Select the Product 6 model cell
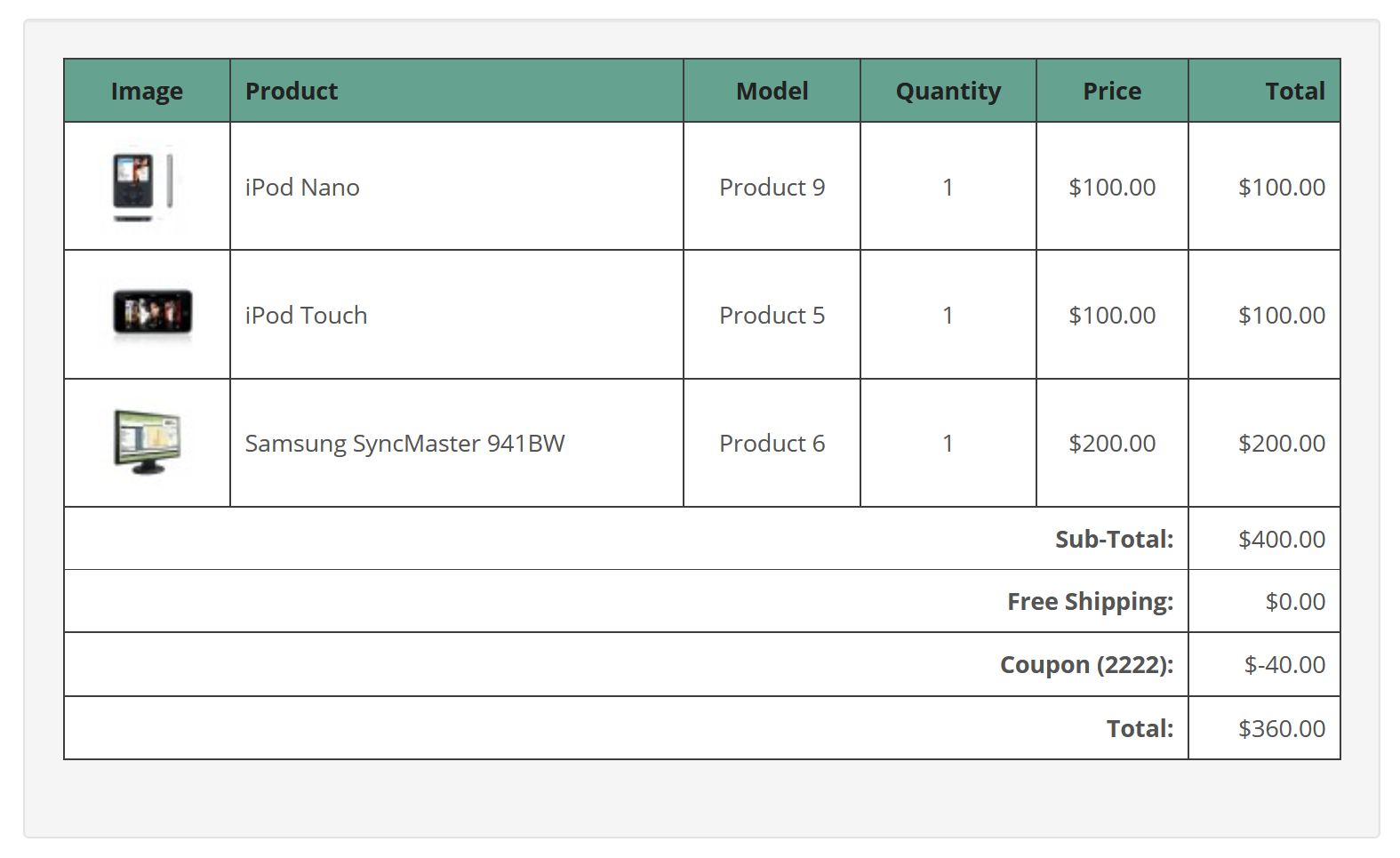Viewport: 1400px width, 858px height. (x=772, y=443)
